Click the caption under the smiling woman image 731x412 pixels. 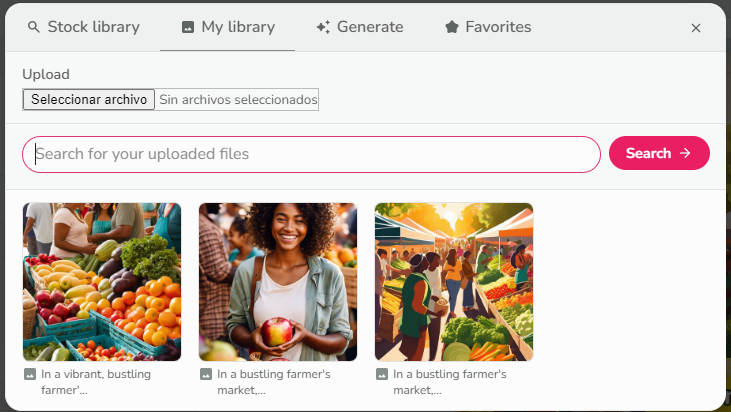[265, 382]
